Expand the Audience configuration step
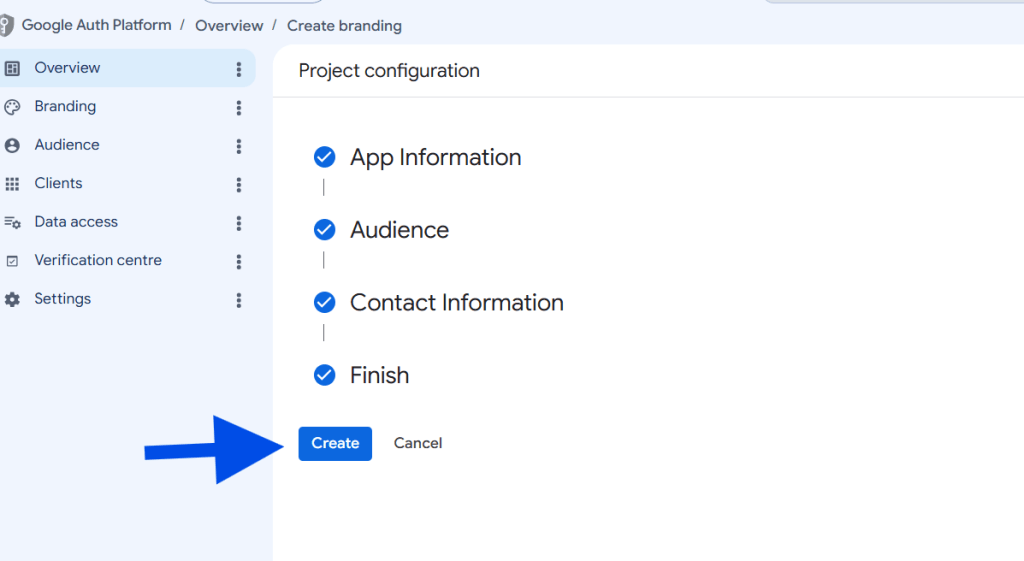 (400, 230)
